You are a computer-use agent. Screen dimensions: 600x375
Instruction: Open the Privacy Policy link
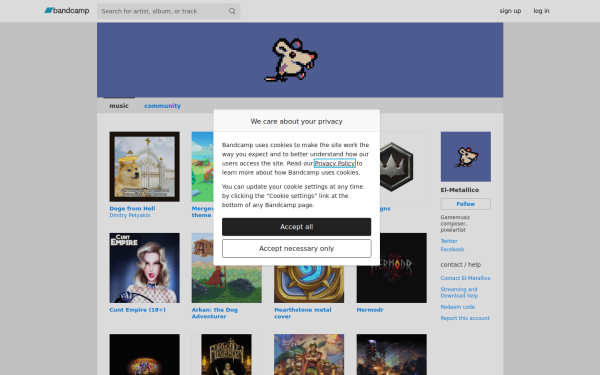pos(335,163)
